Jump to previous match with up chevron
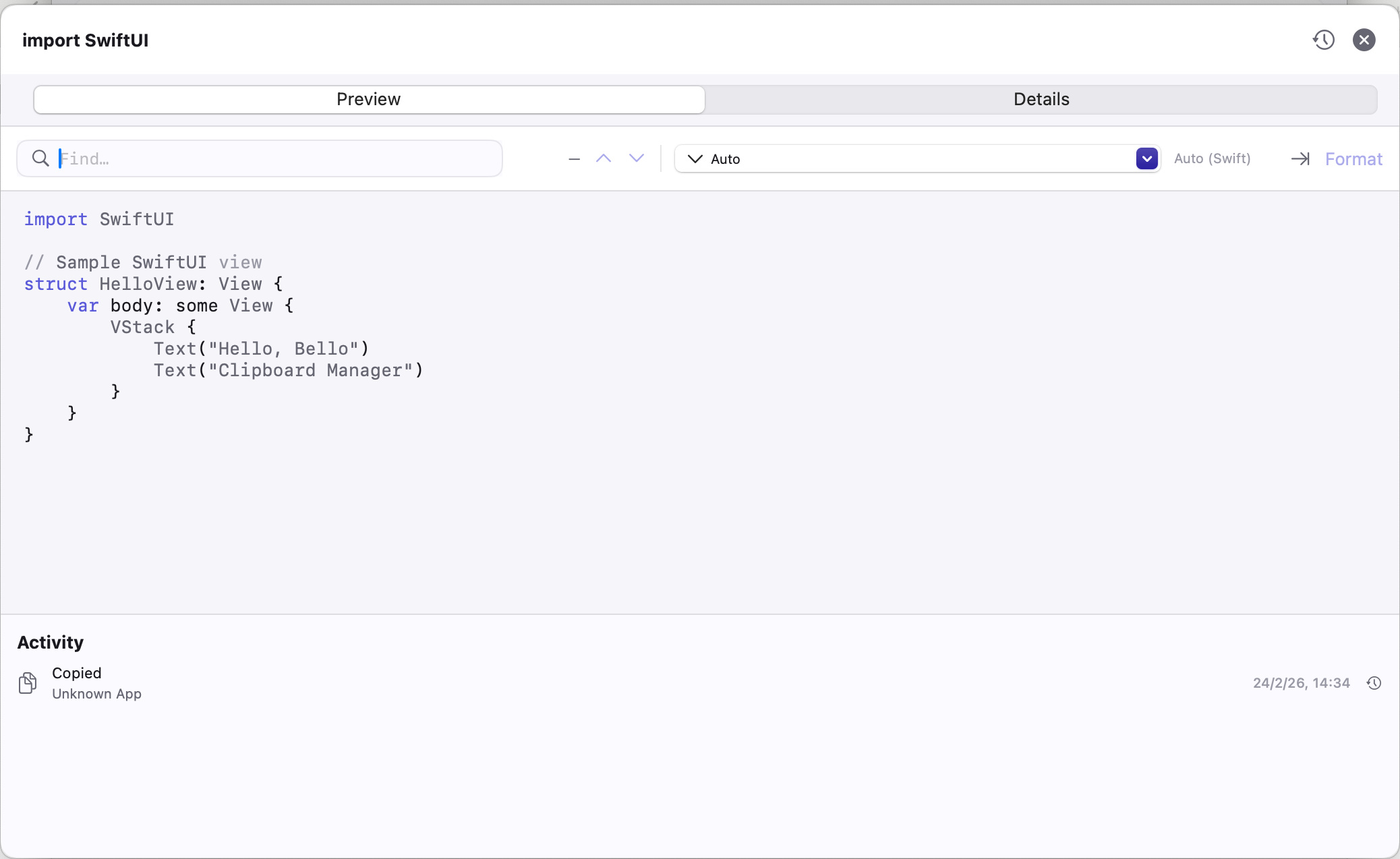1400x859 pixels. (x=604, y=158)
